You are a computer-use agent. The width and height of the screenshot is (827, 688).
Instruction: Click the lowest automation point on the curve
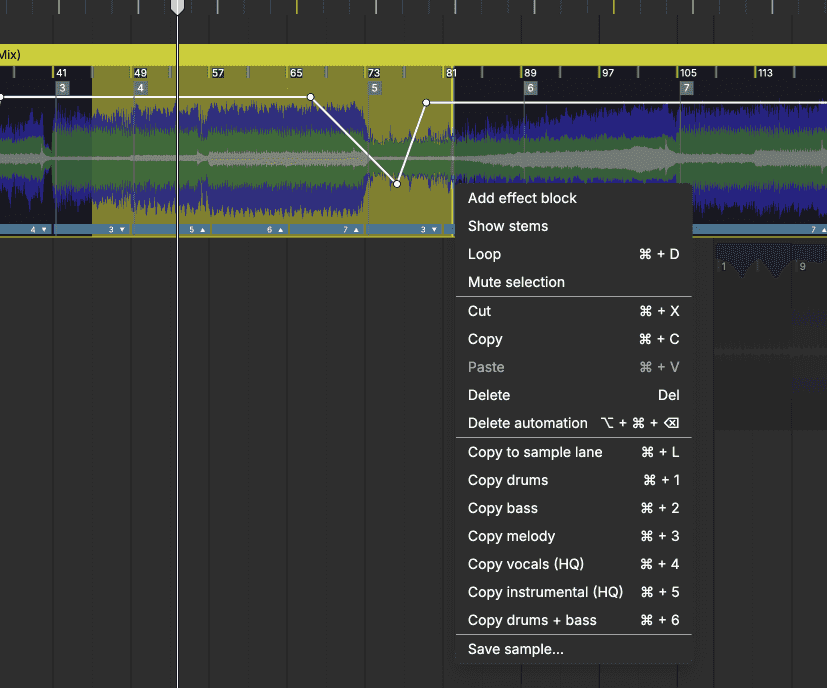click(x=397, y=184)
